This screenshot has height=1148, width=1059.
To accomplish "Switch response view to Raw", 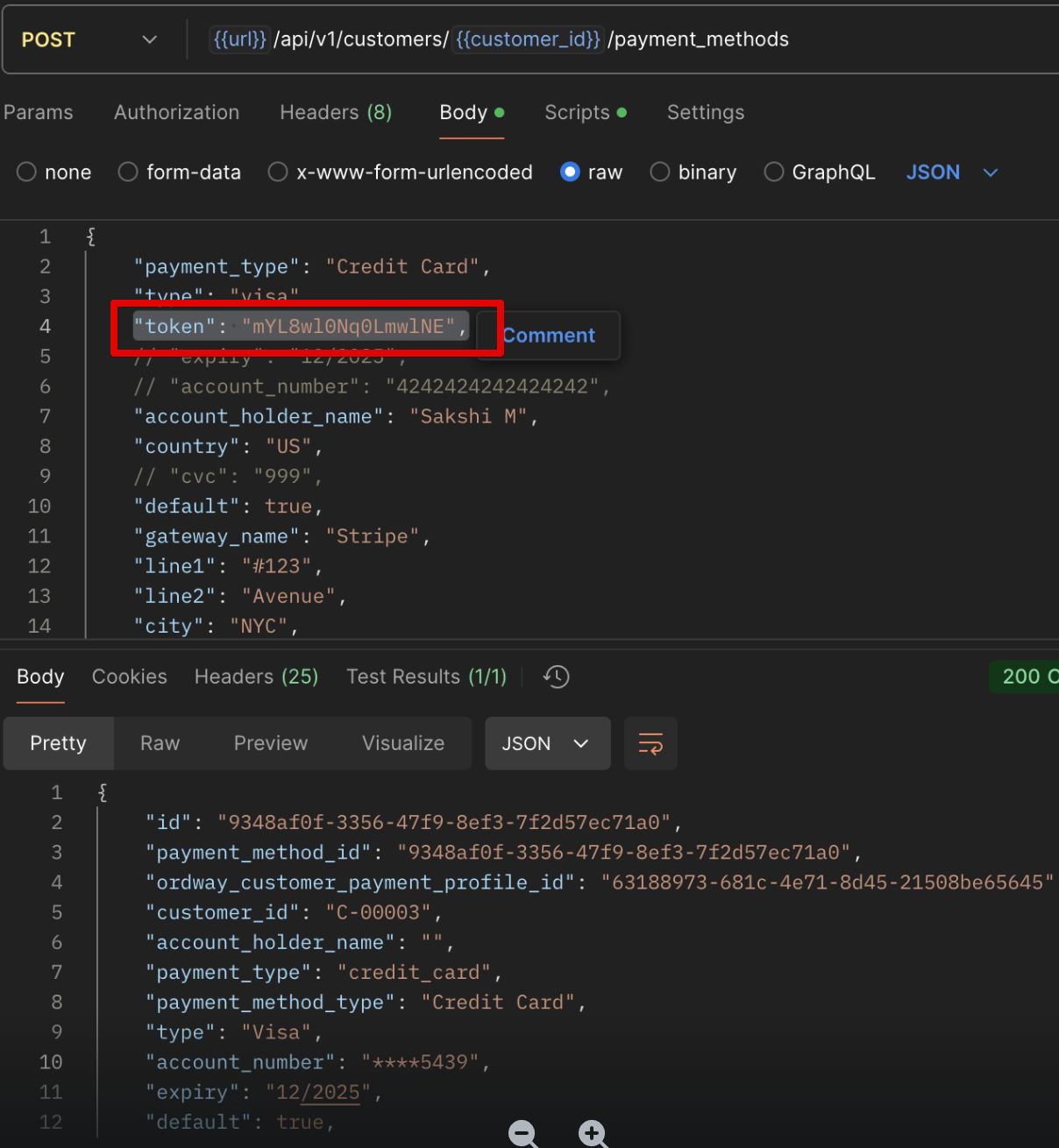I will pos(160,743).
